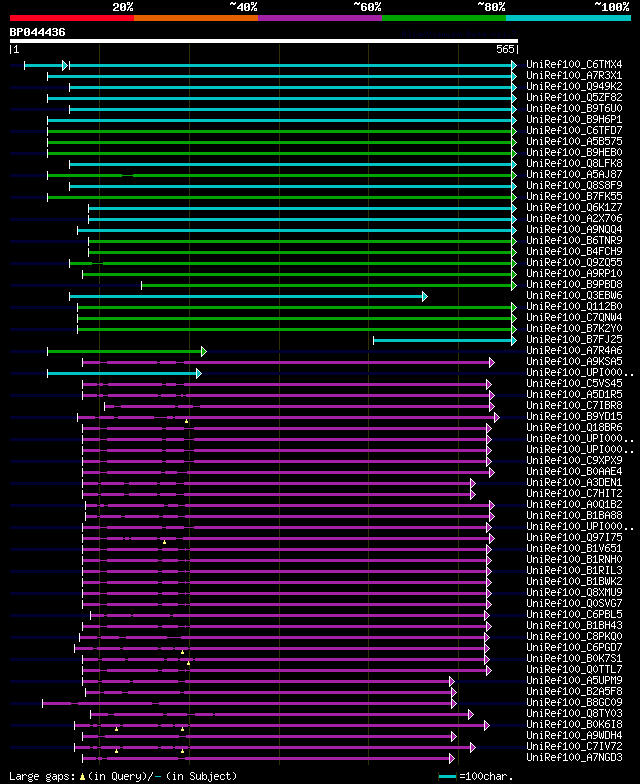The height and width of the screenshot is (784, 640).
Task: Select the UniRef100_C5VS45 label
Action: pyautogui.click(x=574, y=384)
